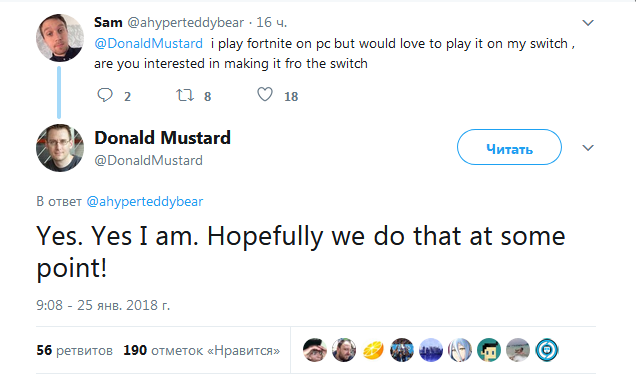Open the @ahyperteddybear reply link
Viewport: 636px width, 378px height.
[145, 201]
